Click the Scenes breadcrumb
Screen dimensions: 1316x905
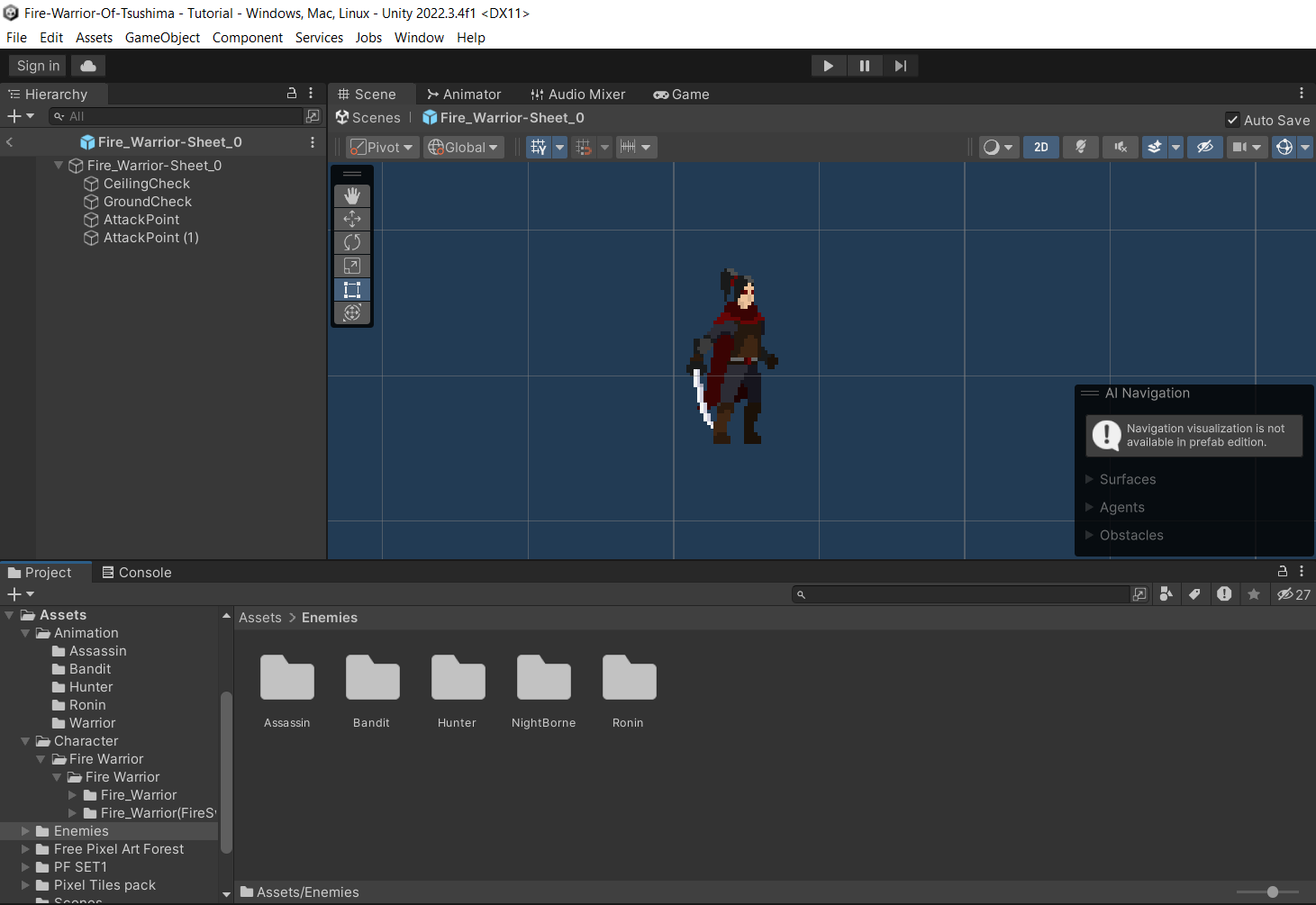(368, 117)
